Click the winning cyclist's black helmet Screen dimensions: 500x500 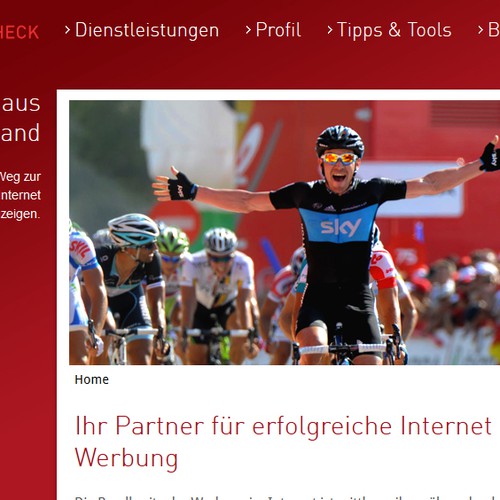point(340,139)
